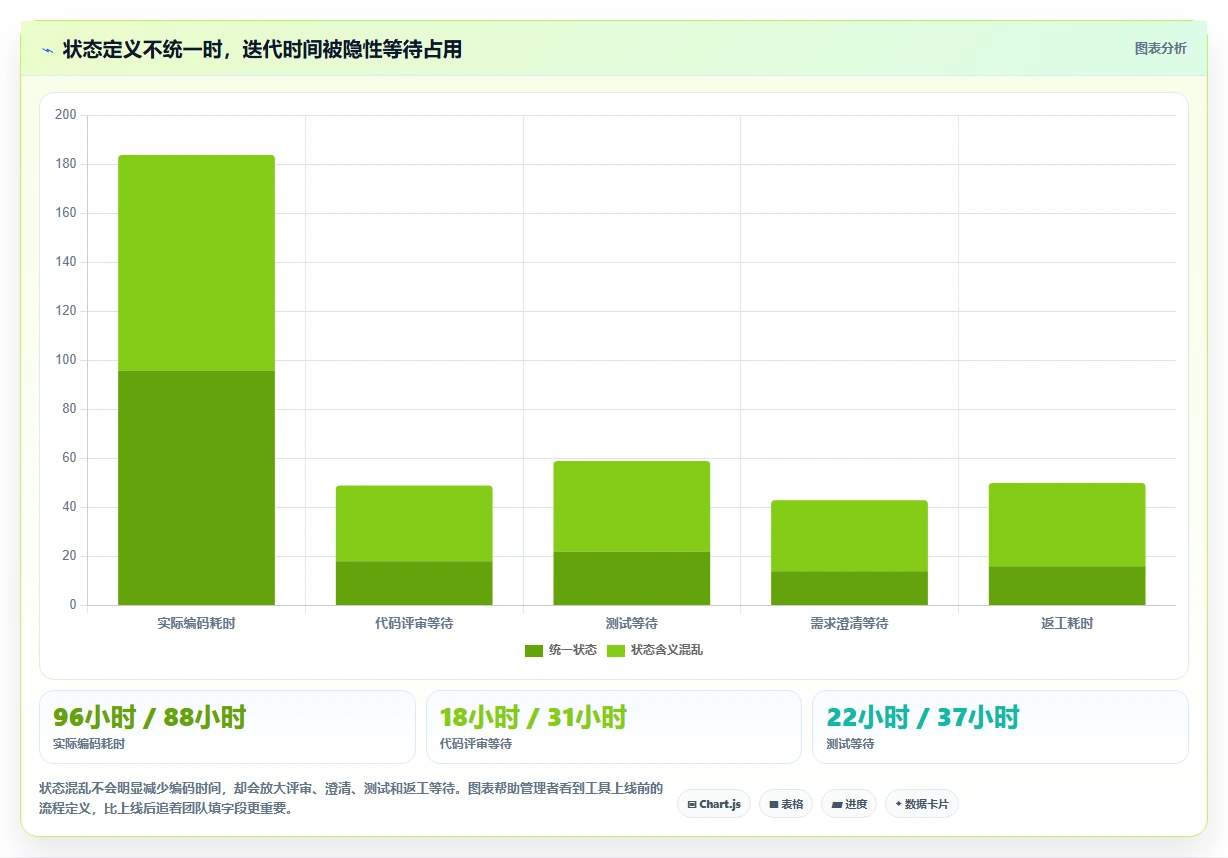Screen dimensions: 1228x858
Task: Select the 进度 tag
Action: [x=849, y=804]
